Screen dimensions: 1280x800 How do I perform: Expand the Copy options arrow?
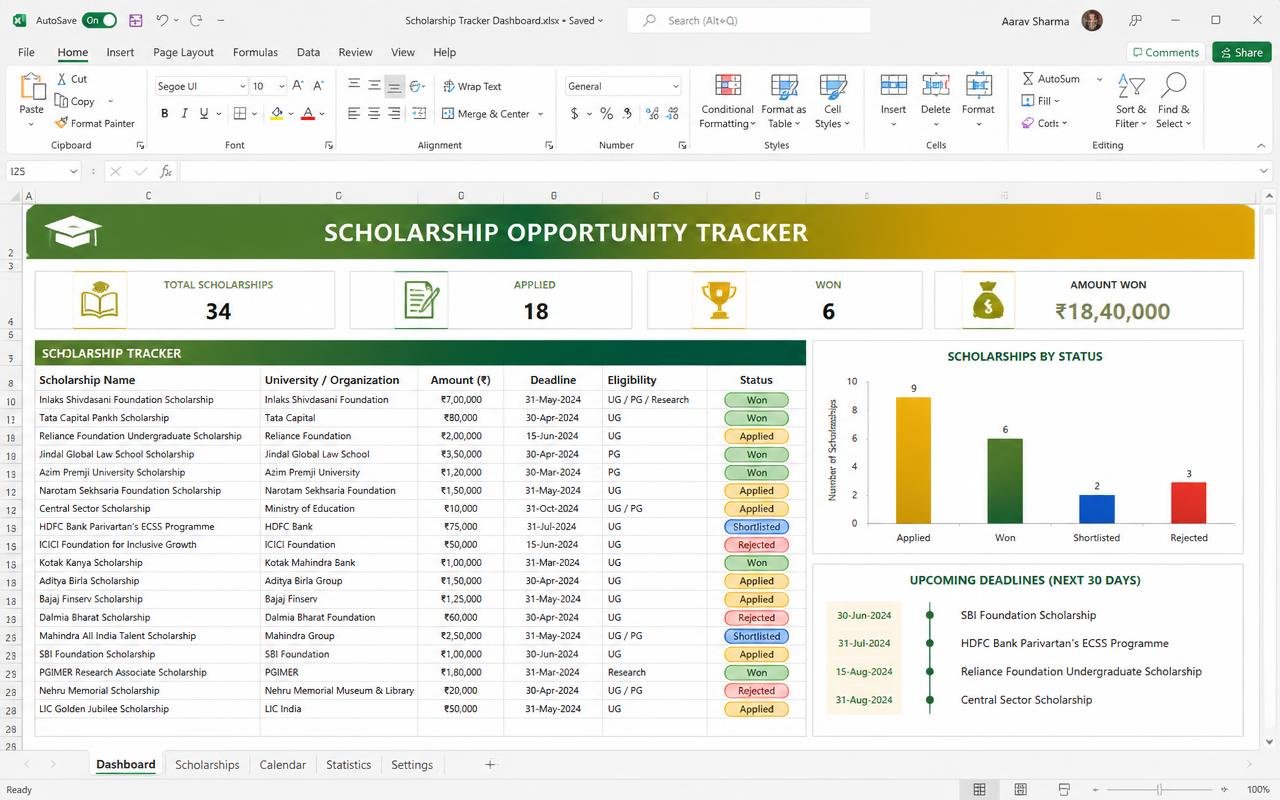click(110, 101)
